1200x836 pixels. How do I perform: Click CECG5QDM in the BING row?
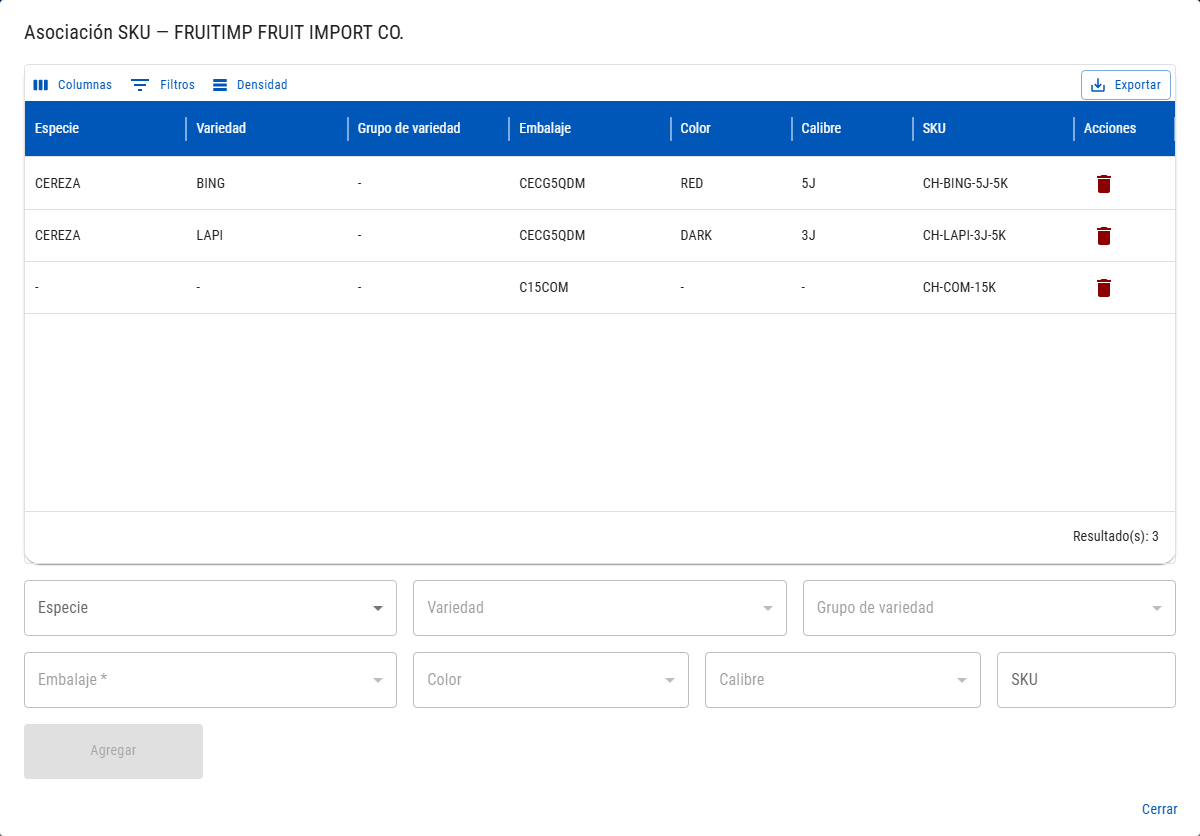(552, 184)
